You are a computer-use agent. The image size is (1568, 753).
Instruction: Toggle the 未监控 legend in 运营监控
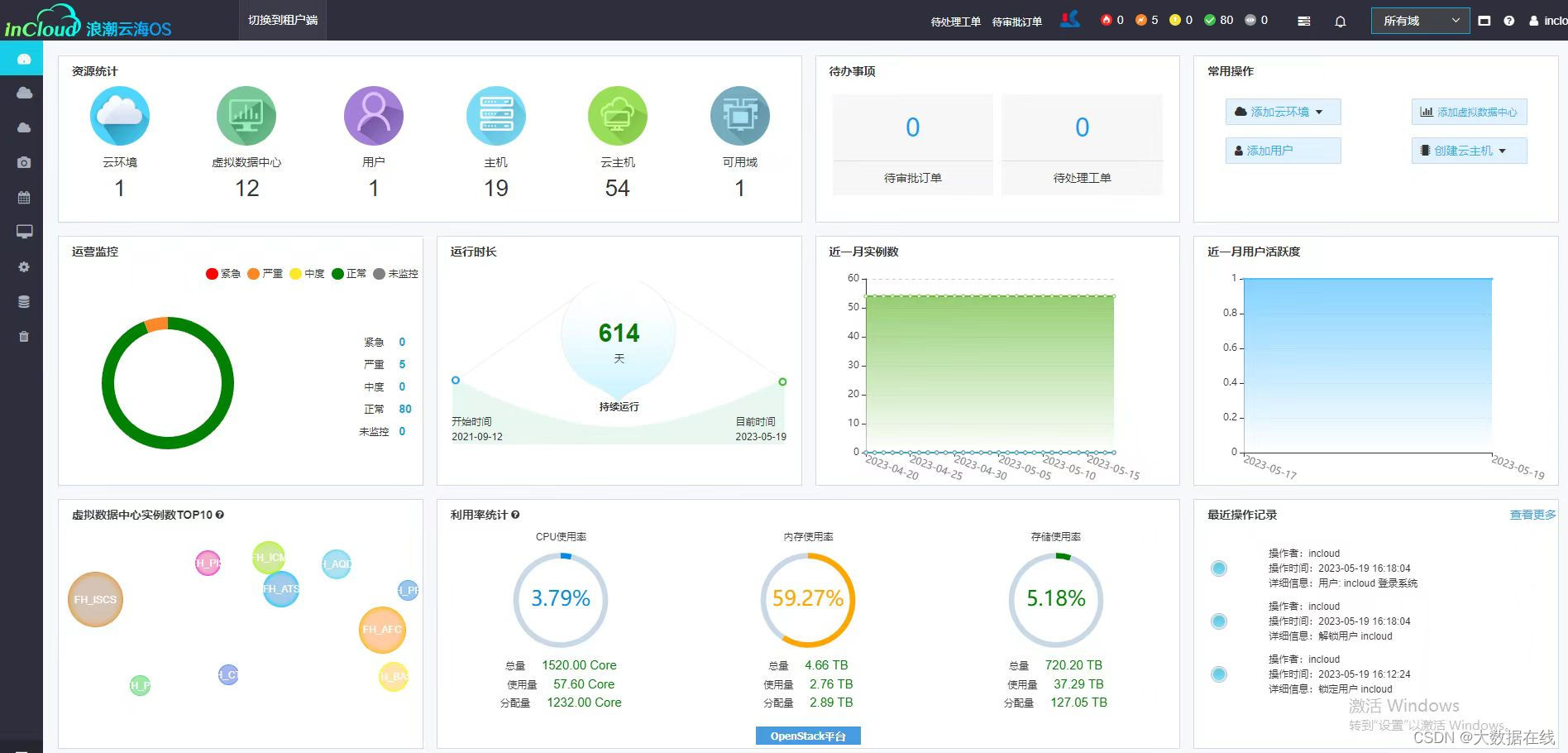(x=395, y=274)
